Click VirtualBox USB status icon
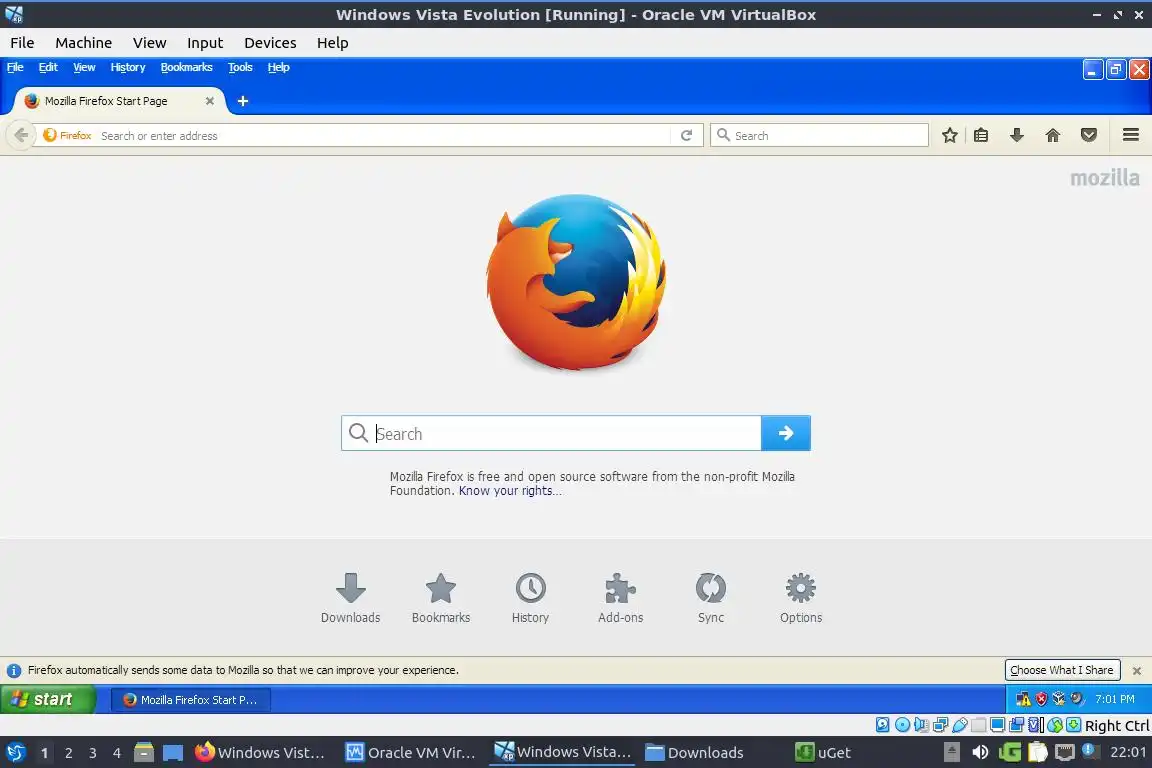1152x768 pixels. (x=960, y=725)
